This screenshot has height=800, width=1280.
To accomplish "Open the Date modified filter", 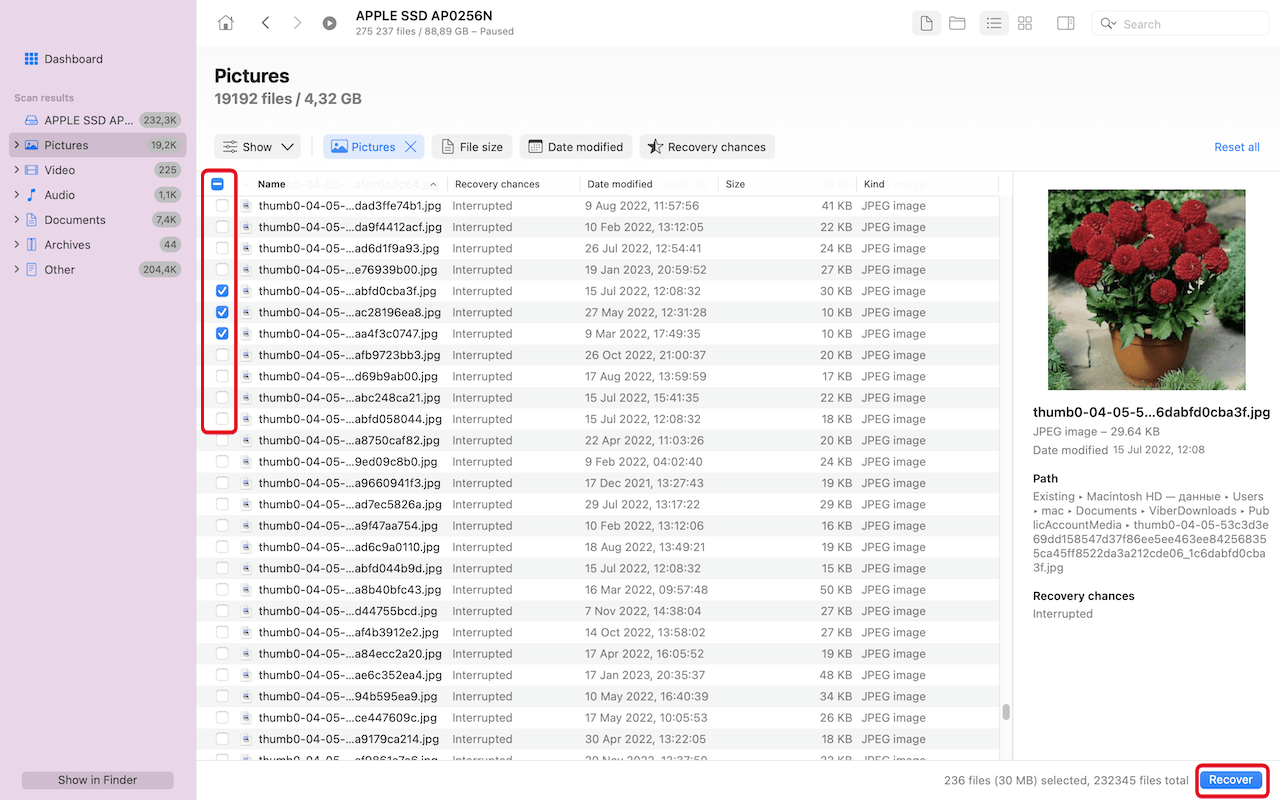I will [576, 147].
